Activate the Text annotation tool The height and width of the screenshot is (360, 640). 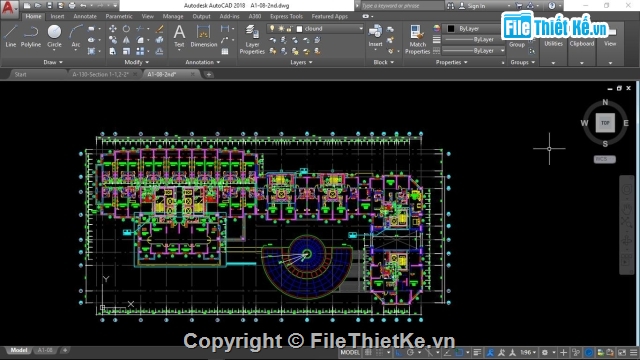tap(179, 36)
